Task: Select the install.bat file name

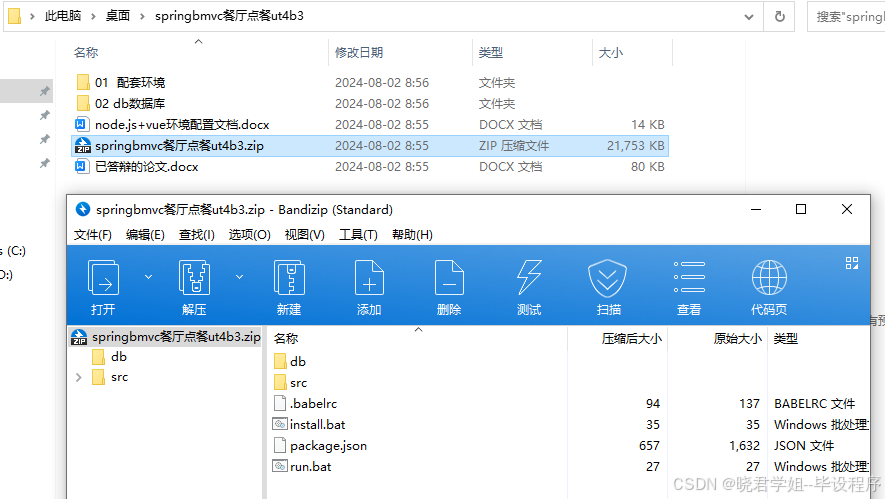Action: click(x=318, y=424)
